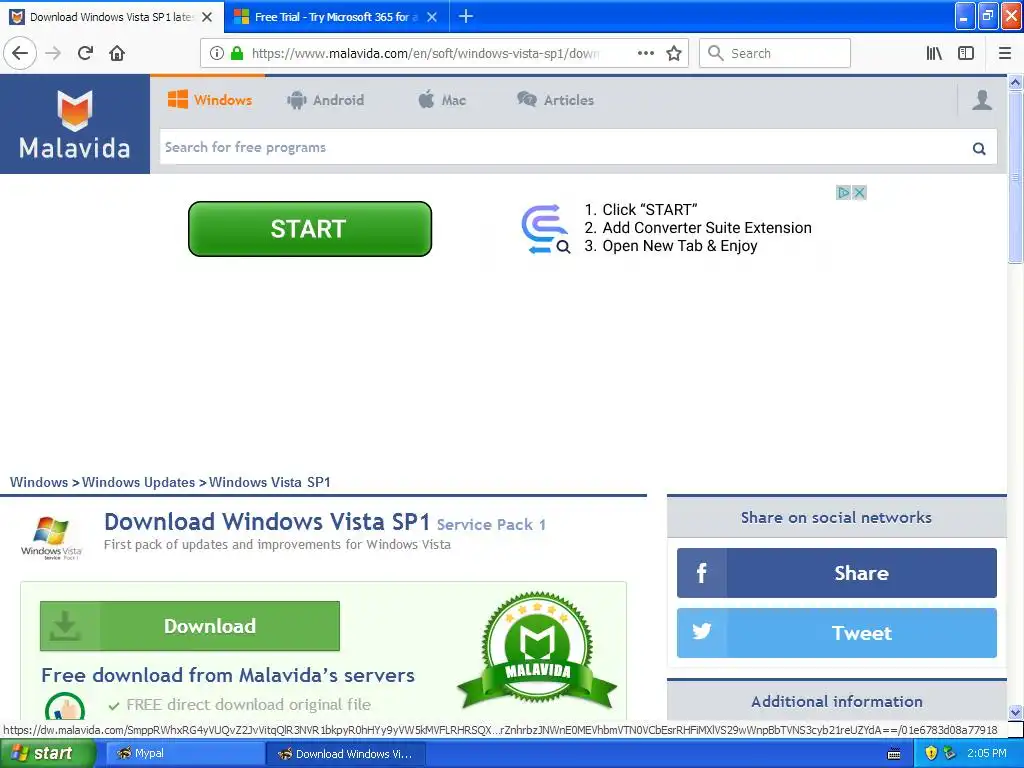
Task: Click the Windows breadcrumb link
Action: click(39, 482)
